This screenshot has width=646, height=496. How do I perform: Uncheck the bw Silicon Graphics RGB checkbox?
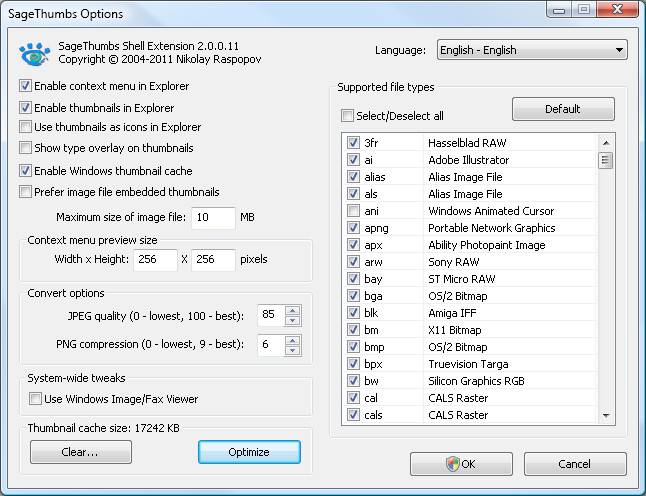(353, 381)
